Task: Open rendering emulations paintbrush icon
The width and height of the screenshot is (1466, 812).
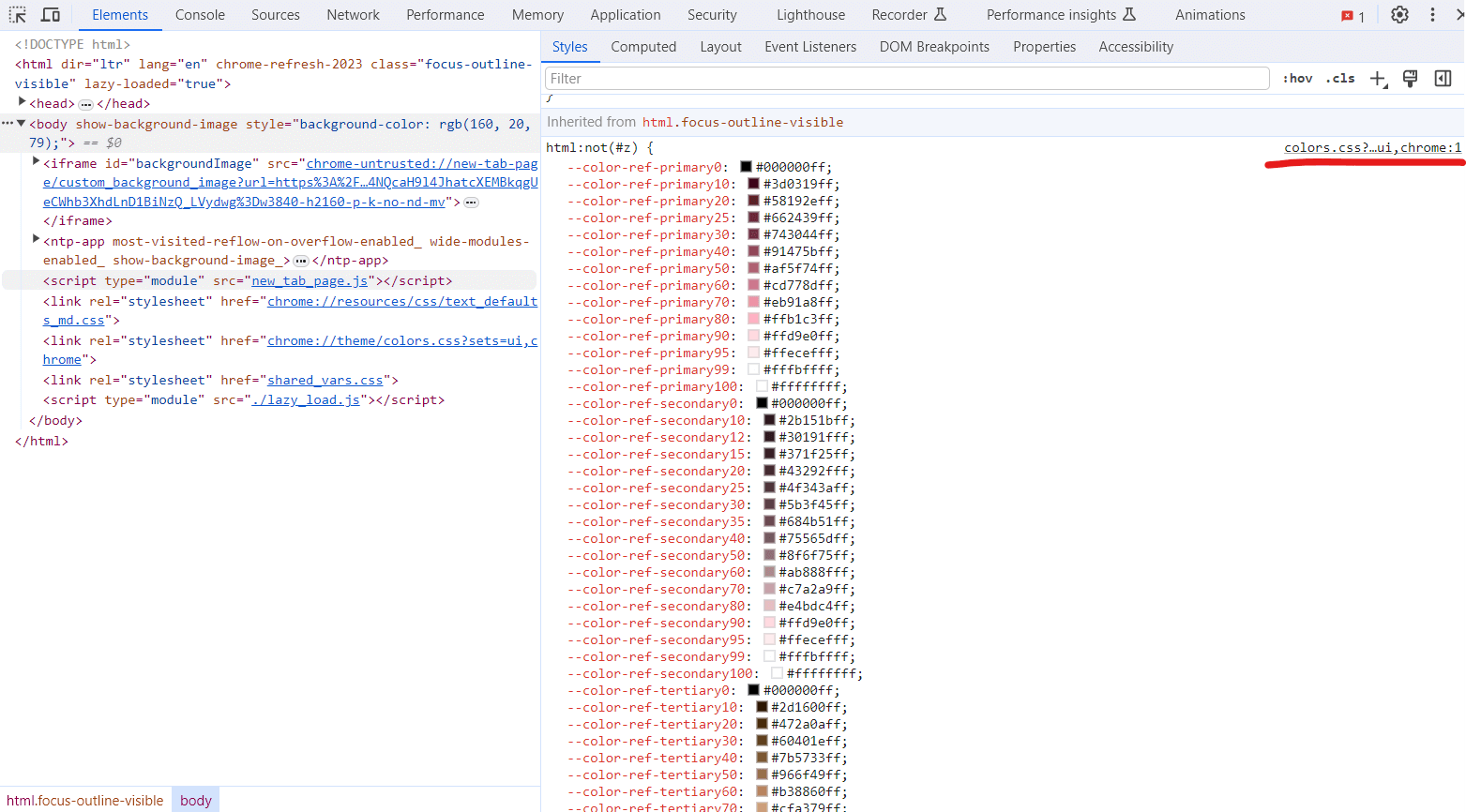Action: coord(1410,79)
